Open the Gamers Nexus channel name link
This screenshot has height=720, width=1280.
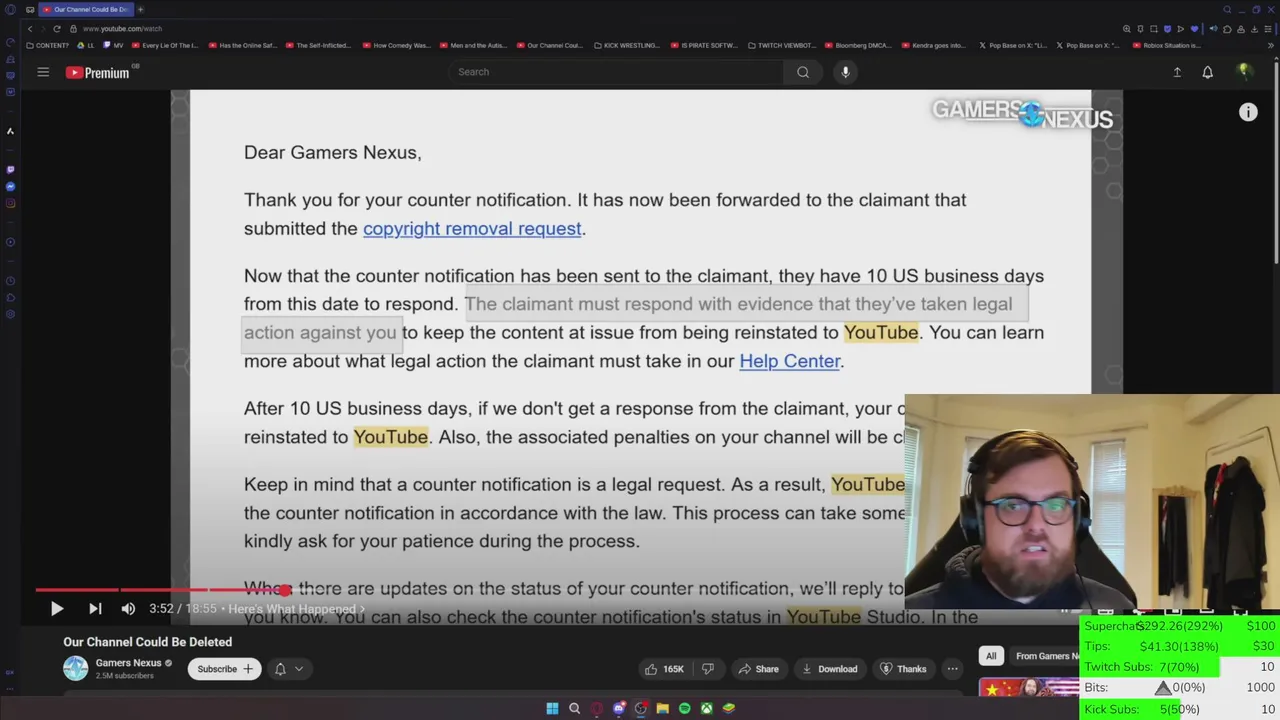pyautogui.click(x=128, y=663)
